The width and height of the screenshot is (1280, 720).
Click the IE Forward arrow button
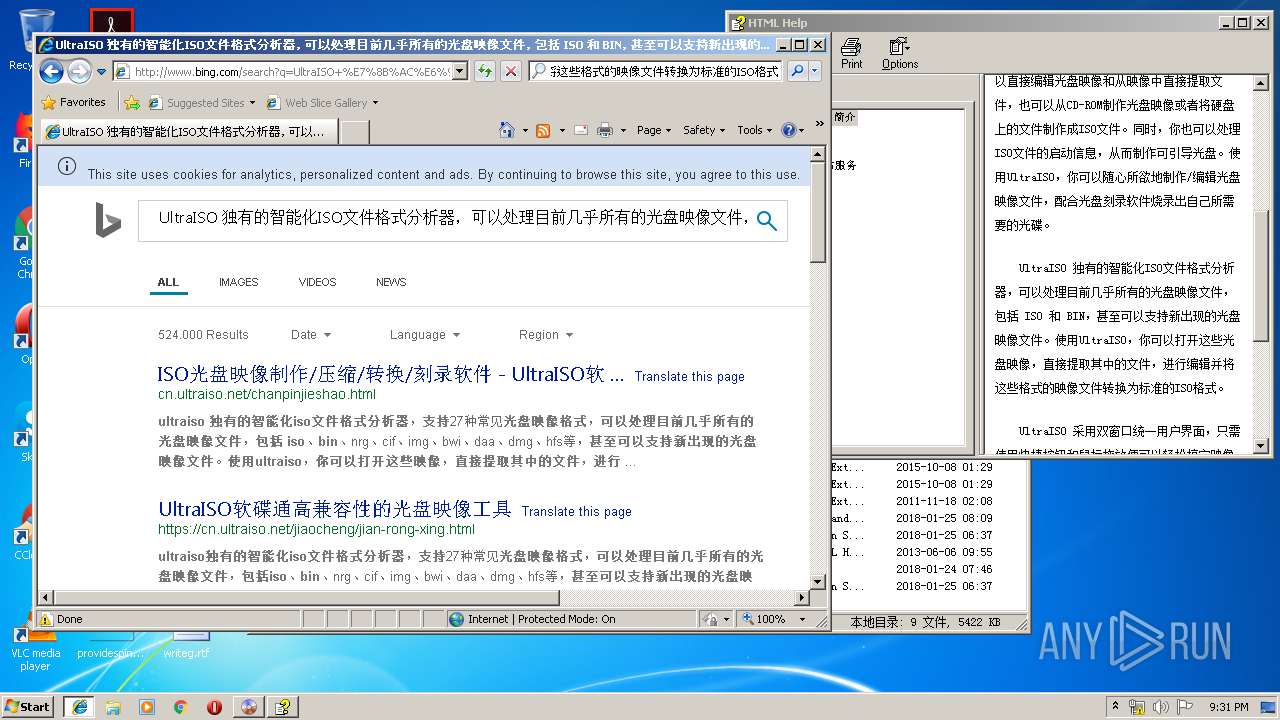coord(79,71)
